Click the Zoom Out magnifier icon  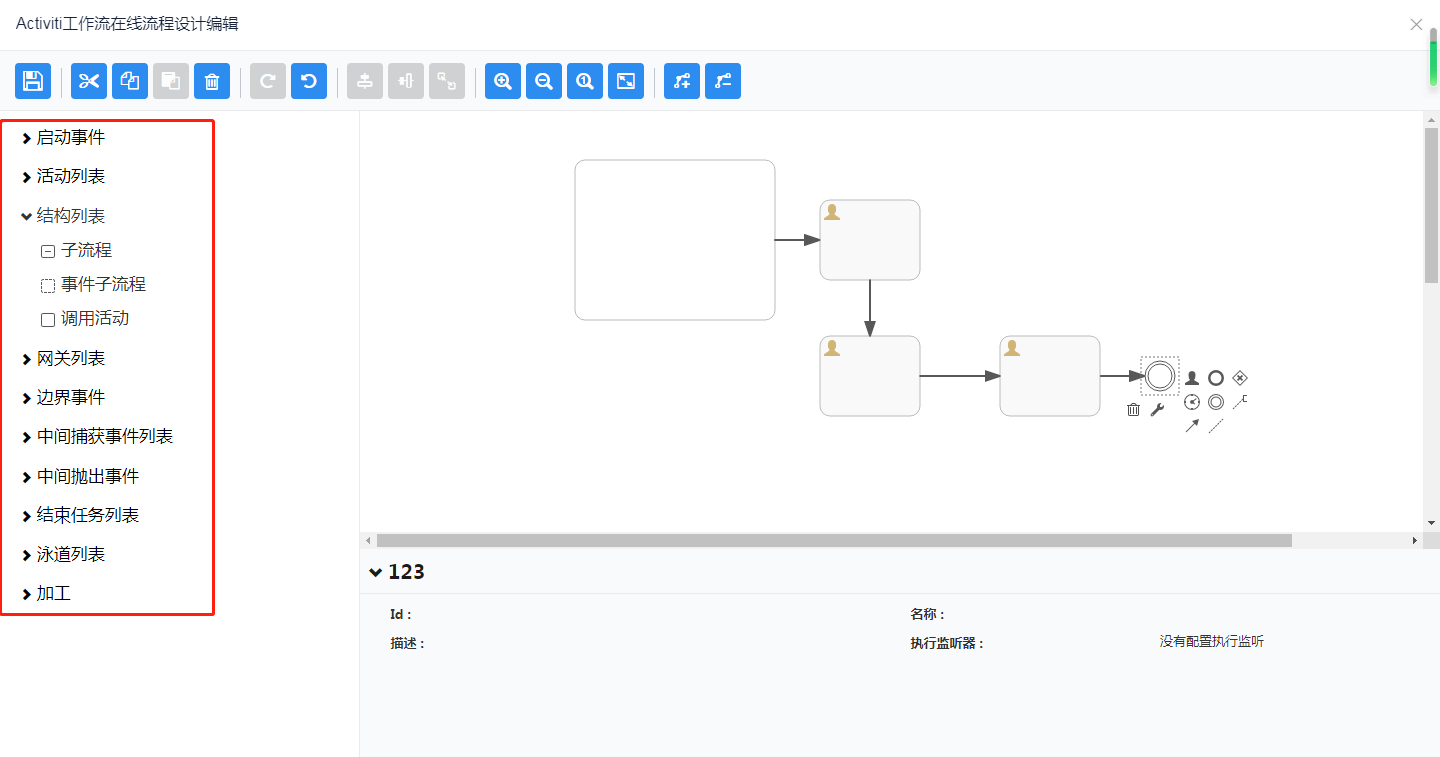(544, 81)
